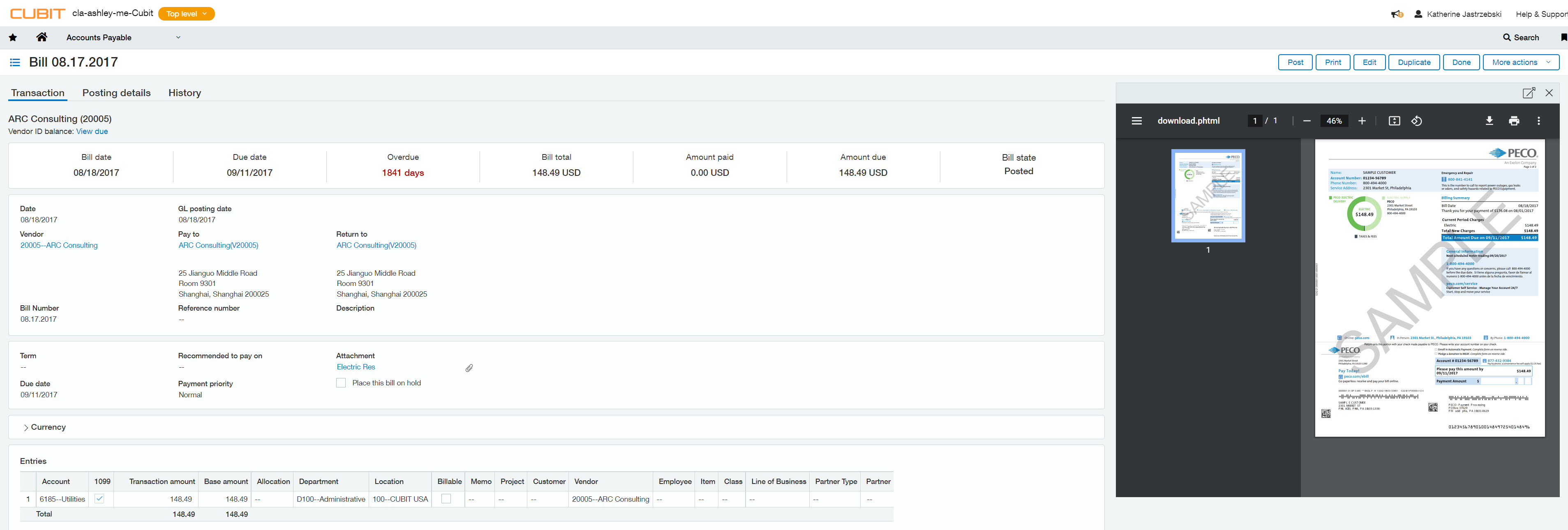This screenshot has height=530, width=1568.
Task: Print the PDF from viewer toolbar
Action: [1514, 121]
